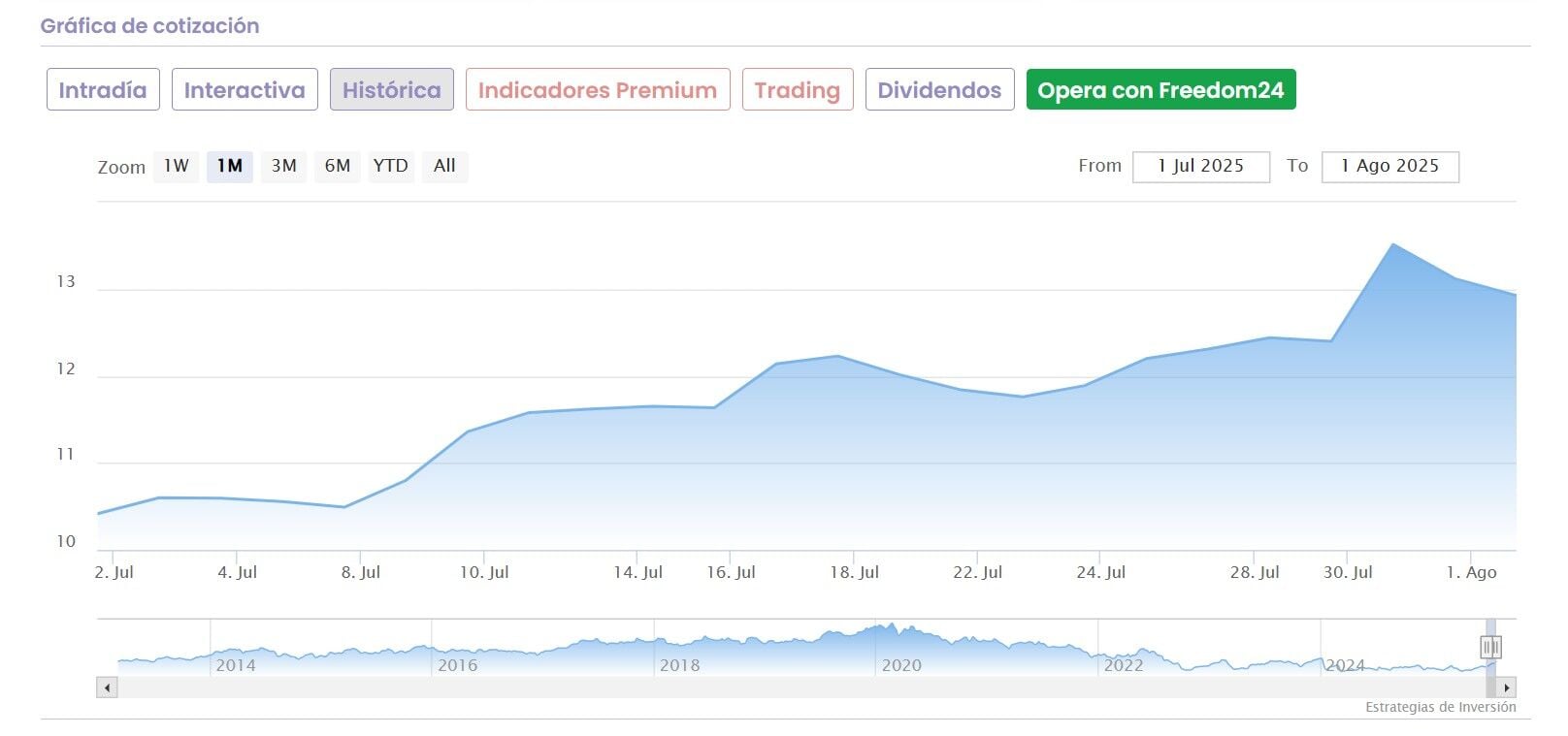The height and width of the screenshot is (736, 1568).
Task: Set zoom to YTD
Action: (x=391, y=166)
